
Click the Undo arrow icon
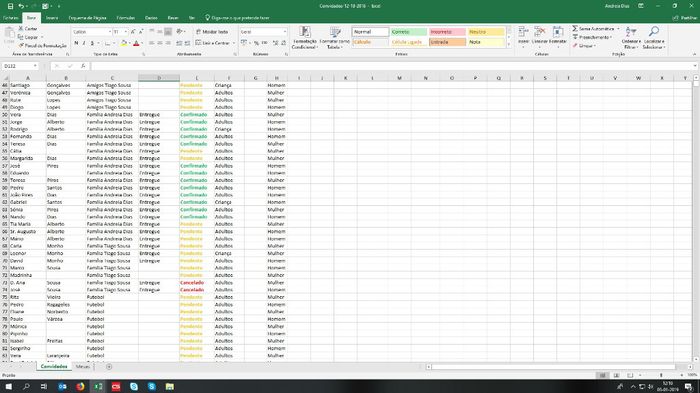pyautogui.click(x=21, y=6)
